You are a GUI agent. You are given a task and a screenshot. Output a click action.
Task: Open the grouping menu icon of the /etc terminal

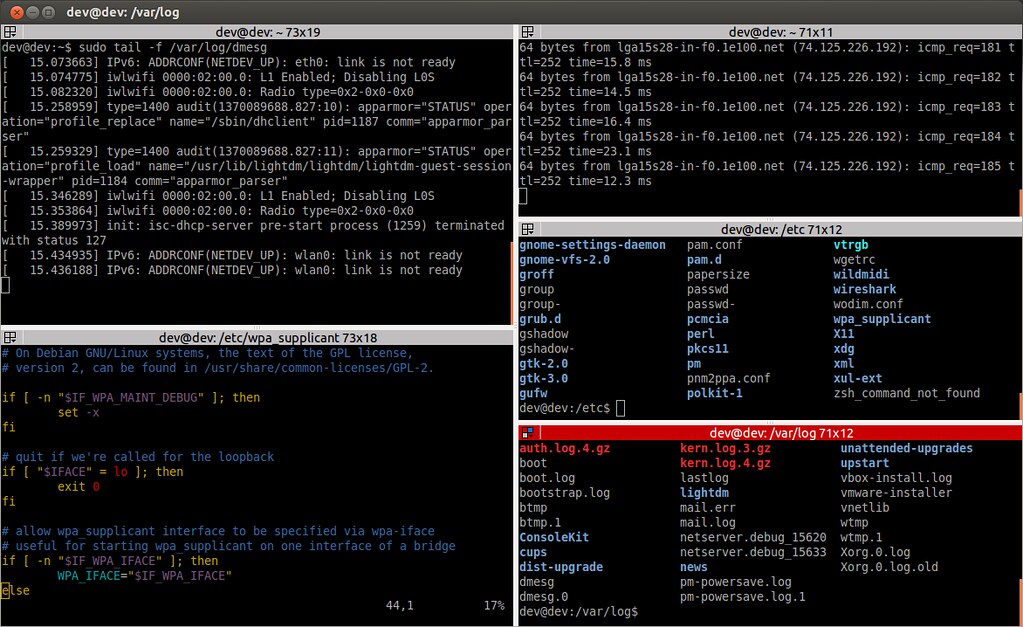pyautogui.click(x=524, y=230)
